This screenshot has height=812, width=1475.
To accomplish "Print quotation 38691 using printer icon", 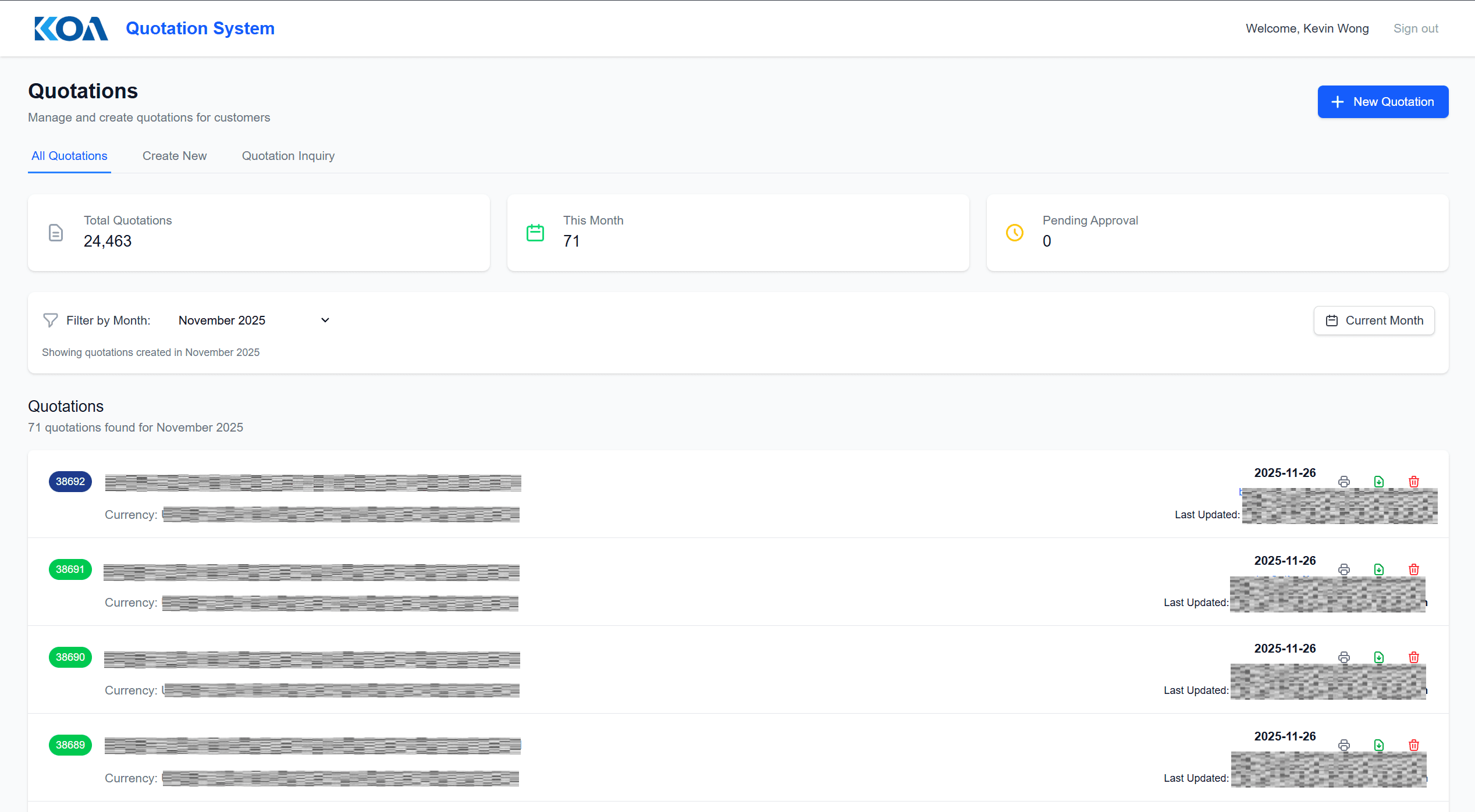I will pyautogui.click(x=1344, y=569).
